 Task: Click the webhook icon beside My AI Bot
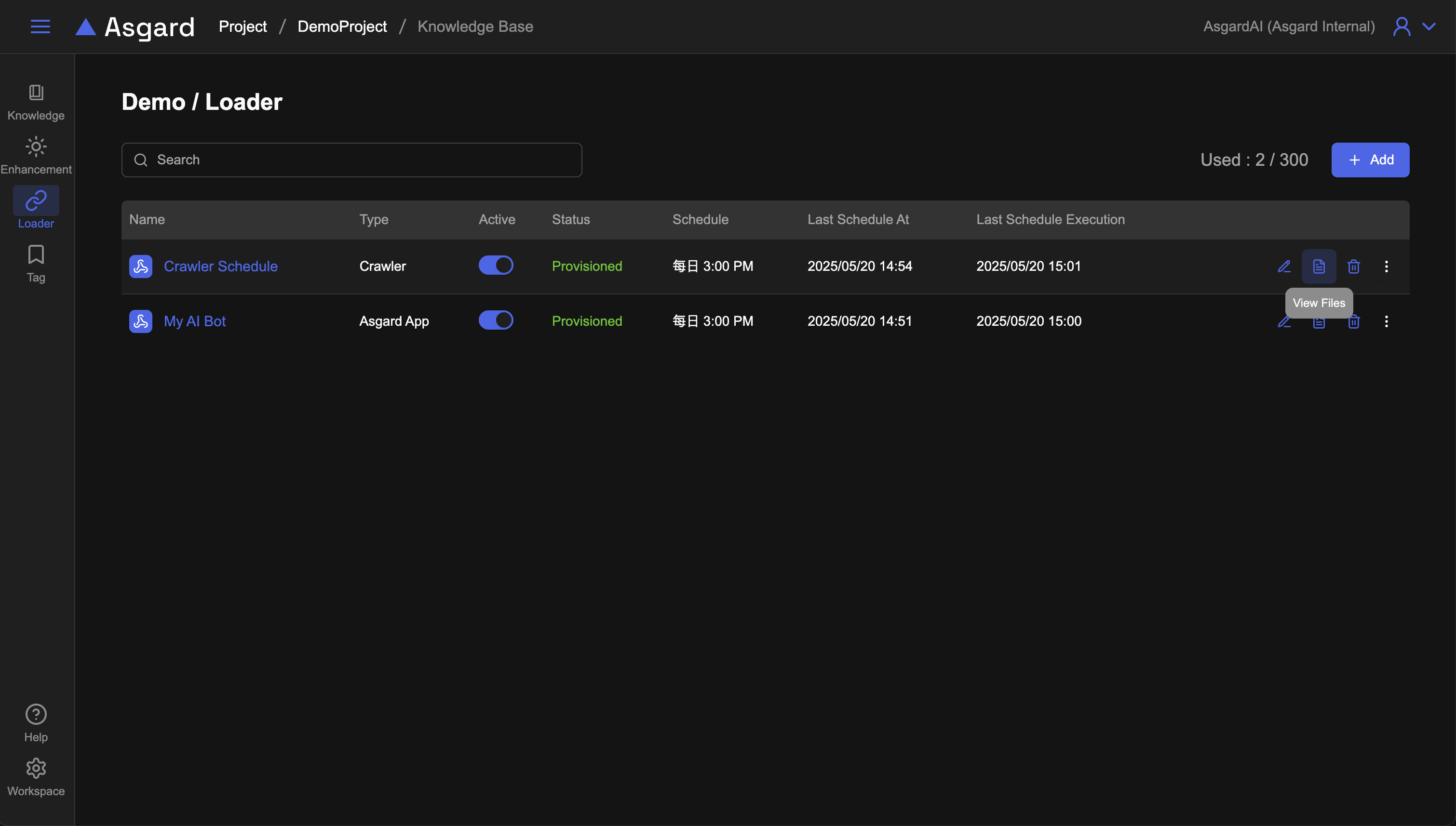[141, 321]
